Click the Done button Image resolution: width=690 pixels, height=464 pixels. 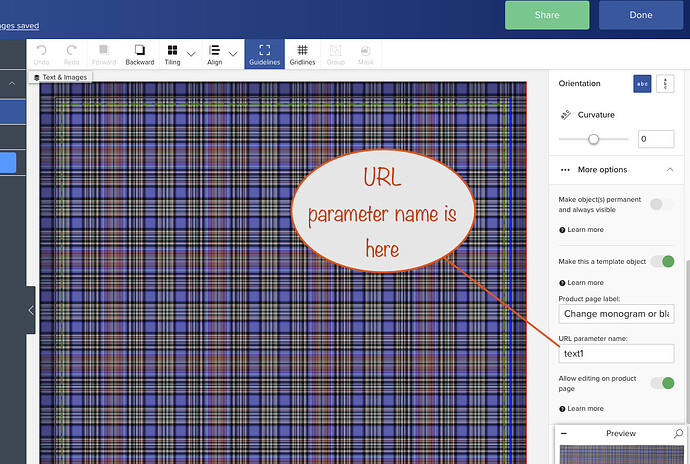click(641, 15)
